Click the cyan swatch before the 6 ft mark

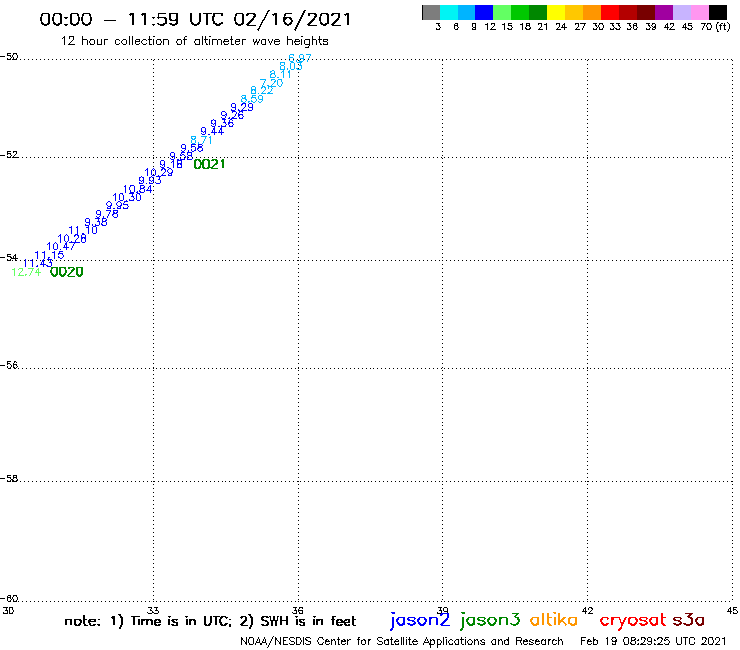449,12
